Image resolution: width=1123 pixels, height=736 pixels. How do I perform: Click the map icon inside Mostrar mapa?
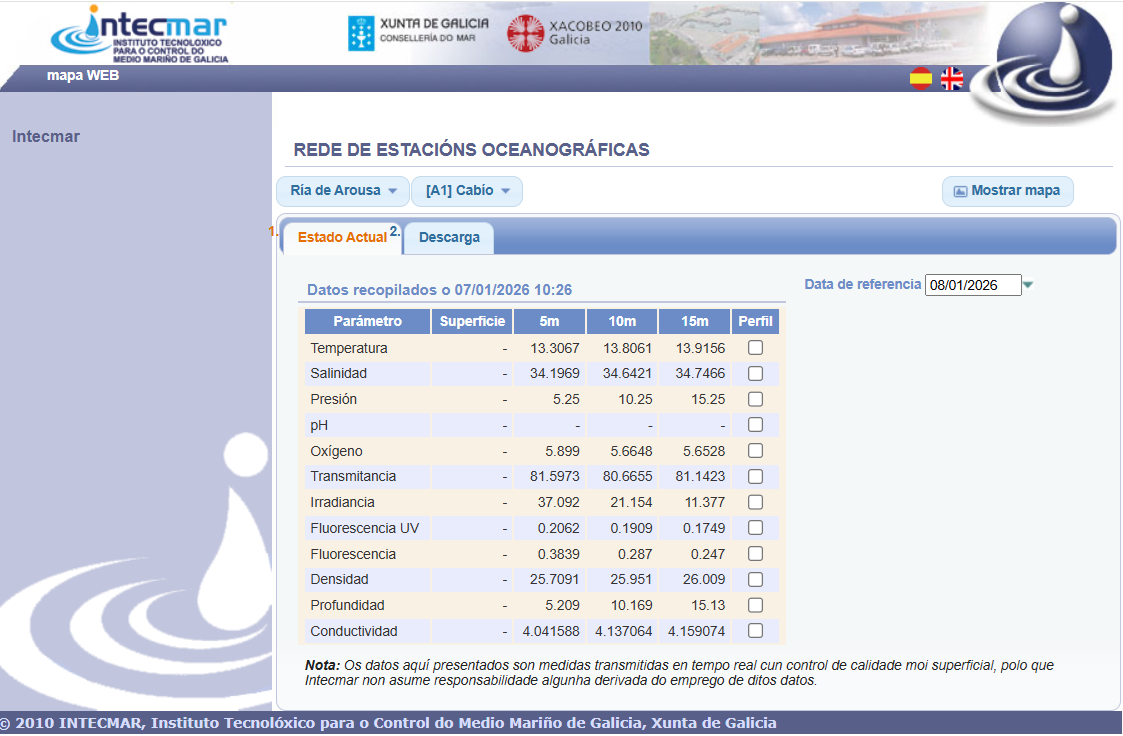(x=961, y=191)
